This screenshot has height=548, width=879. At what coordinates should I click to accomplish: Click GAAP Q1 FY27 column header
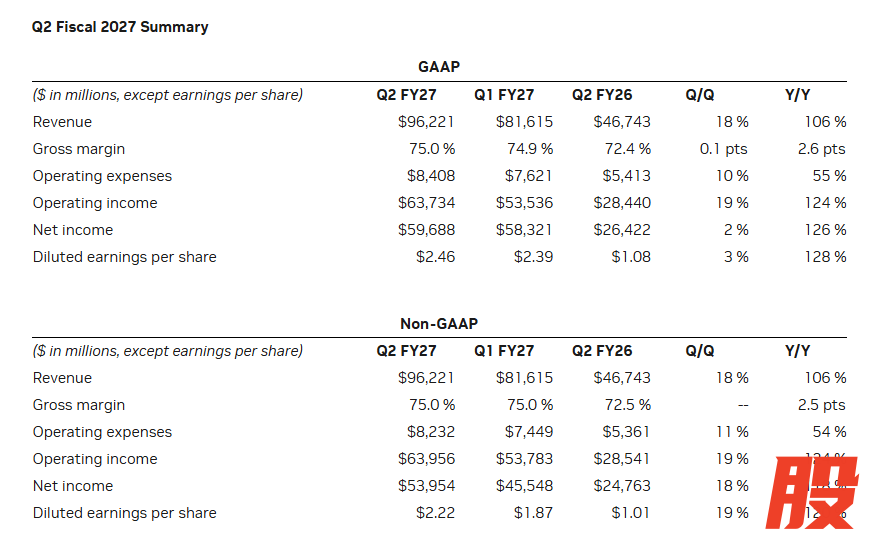(504, 95)
